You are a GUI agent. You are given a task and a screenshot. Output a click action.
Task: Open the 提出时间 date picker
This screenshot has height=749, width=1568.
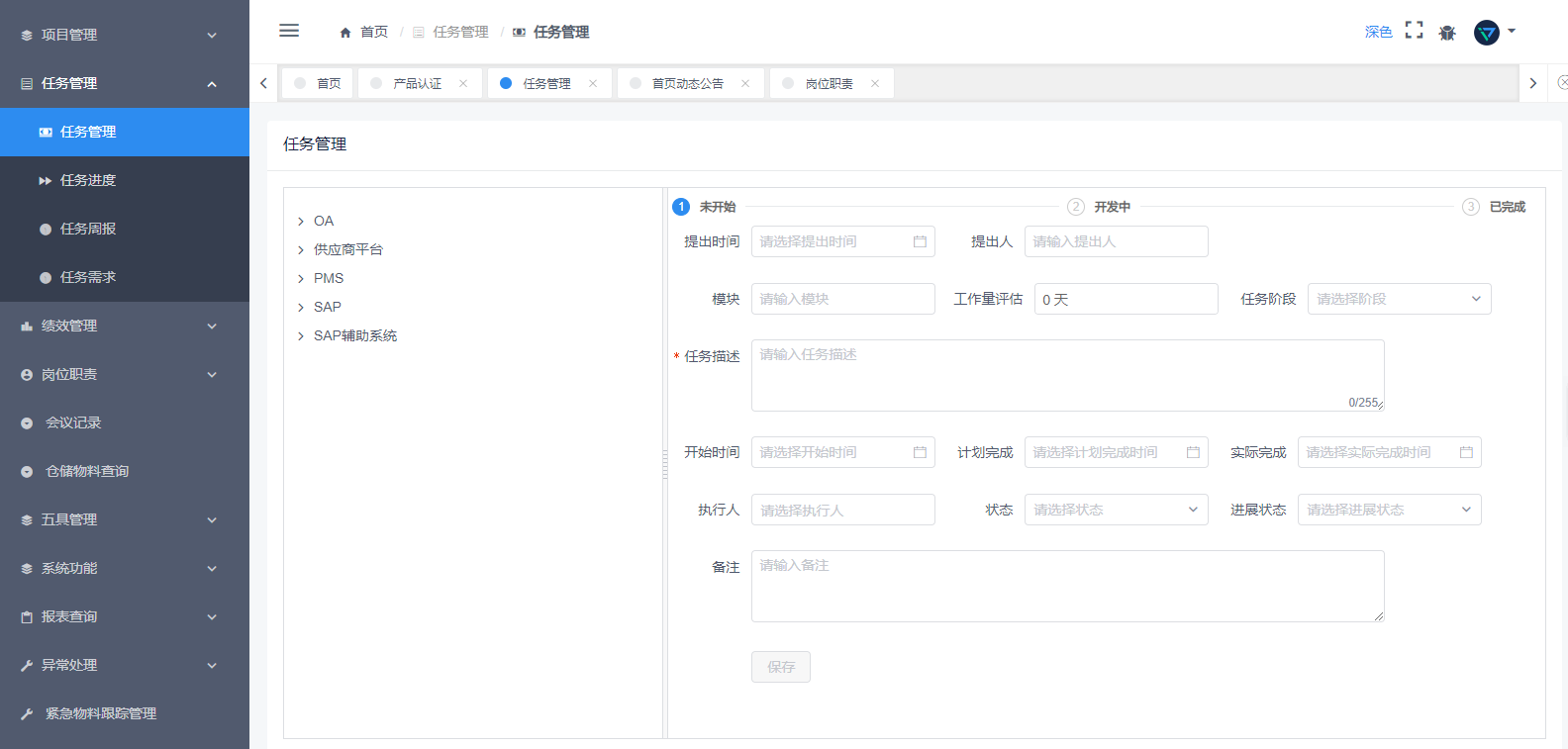[843, 241]
